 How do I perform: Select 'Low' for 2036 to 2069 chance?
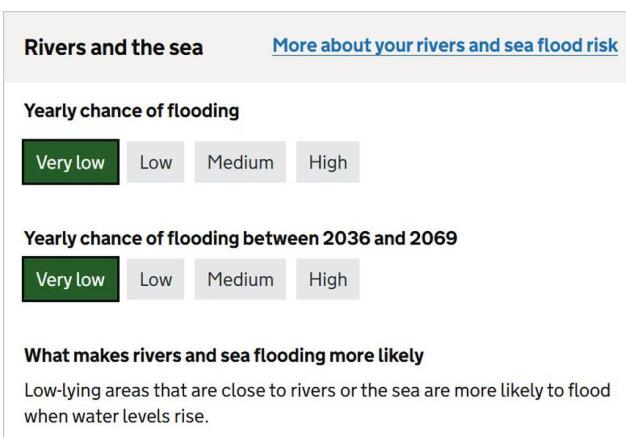point(155,279)
